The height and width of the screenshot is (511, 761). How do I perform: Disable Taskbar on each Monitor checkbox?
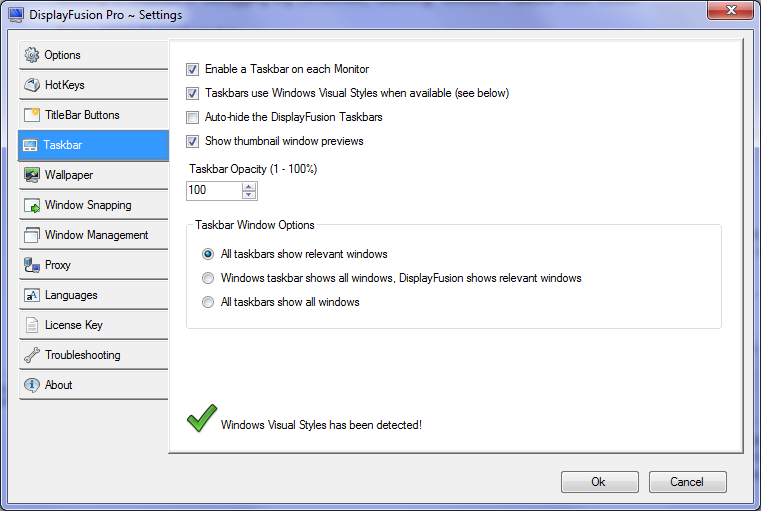point(193,69)
